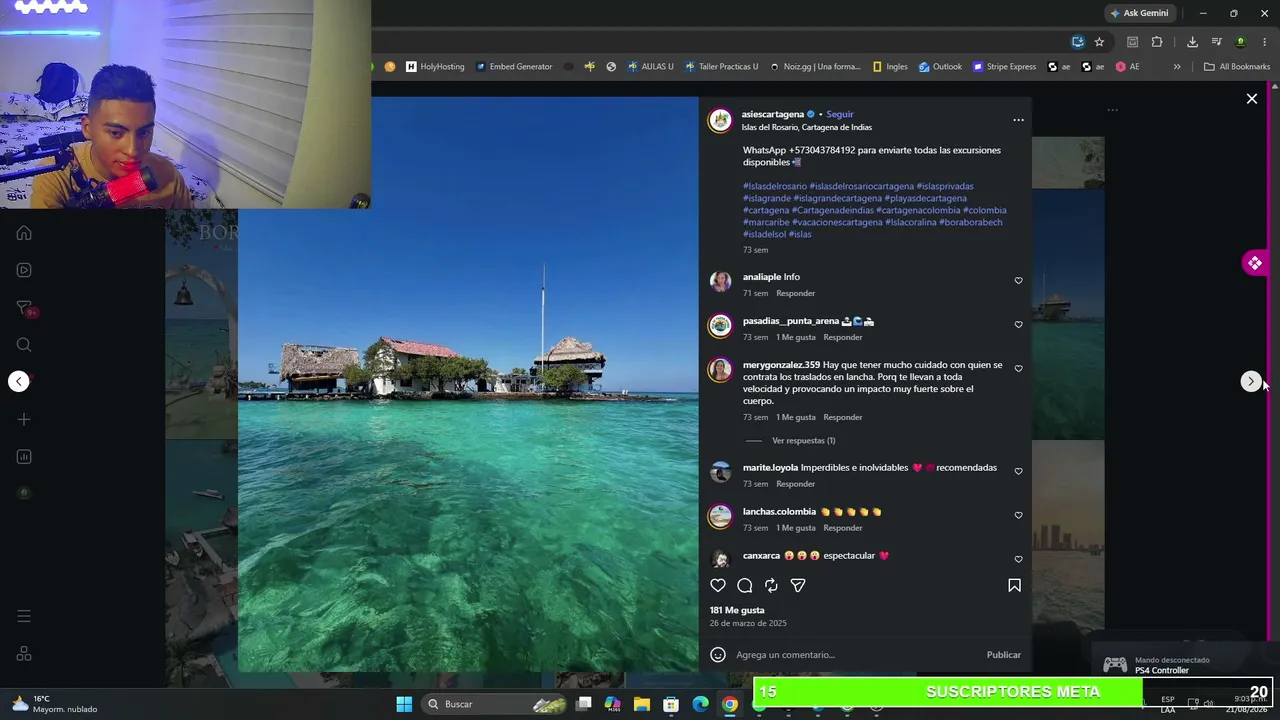
Task: Open HolyHosting bookmark
Action: (x=435, y=67)
